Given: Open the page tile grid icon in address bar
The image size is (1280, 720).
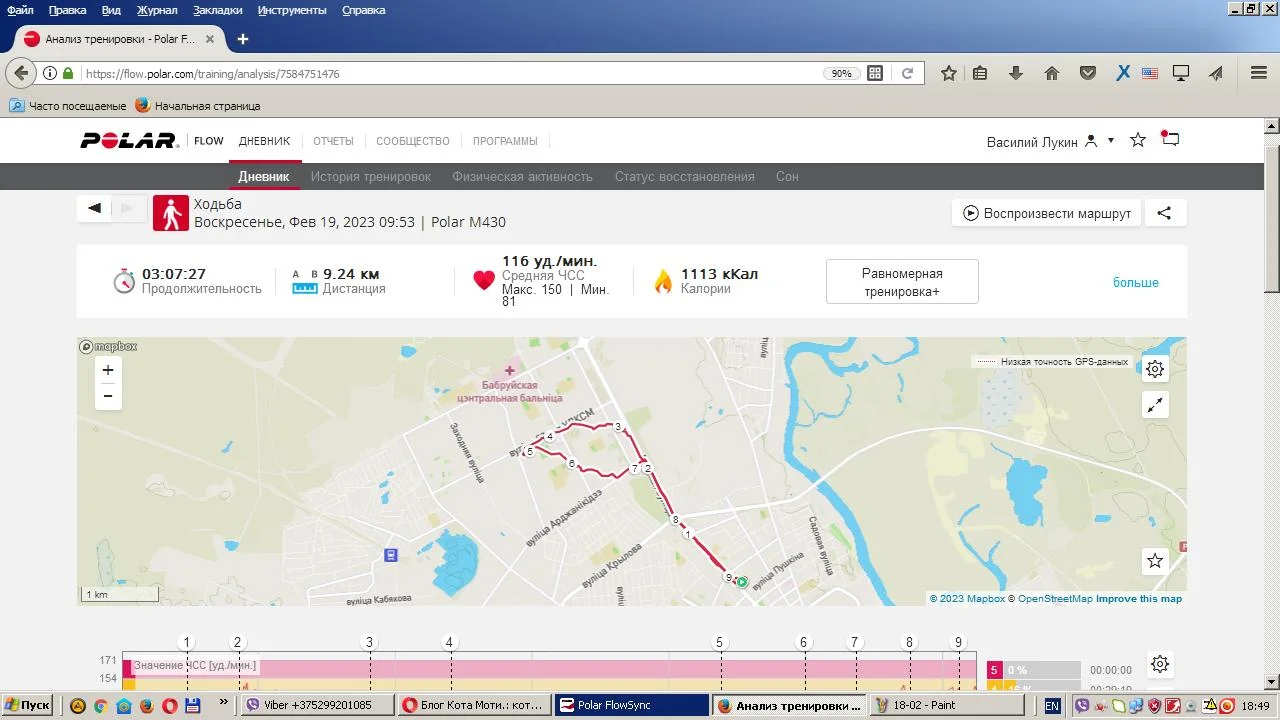Looking at the screenshot, I should (x=875, y=73).
